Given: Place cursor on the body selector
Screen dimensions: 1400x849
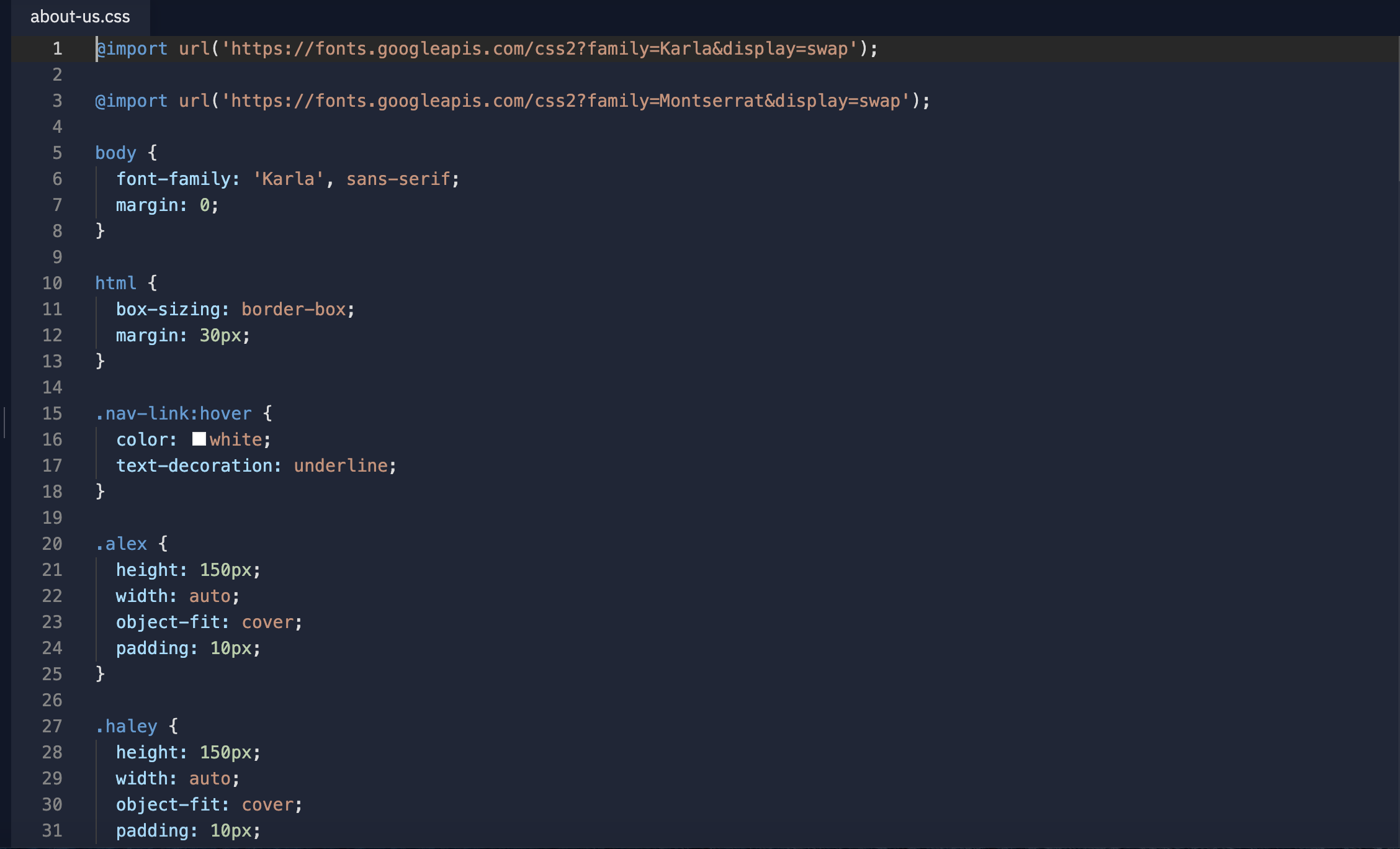Looking at the screenshot, I should [115, 153].
